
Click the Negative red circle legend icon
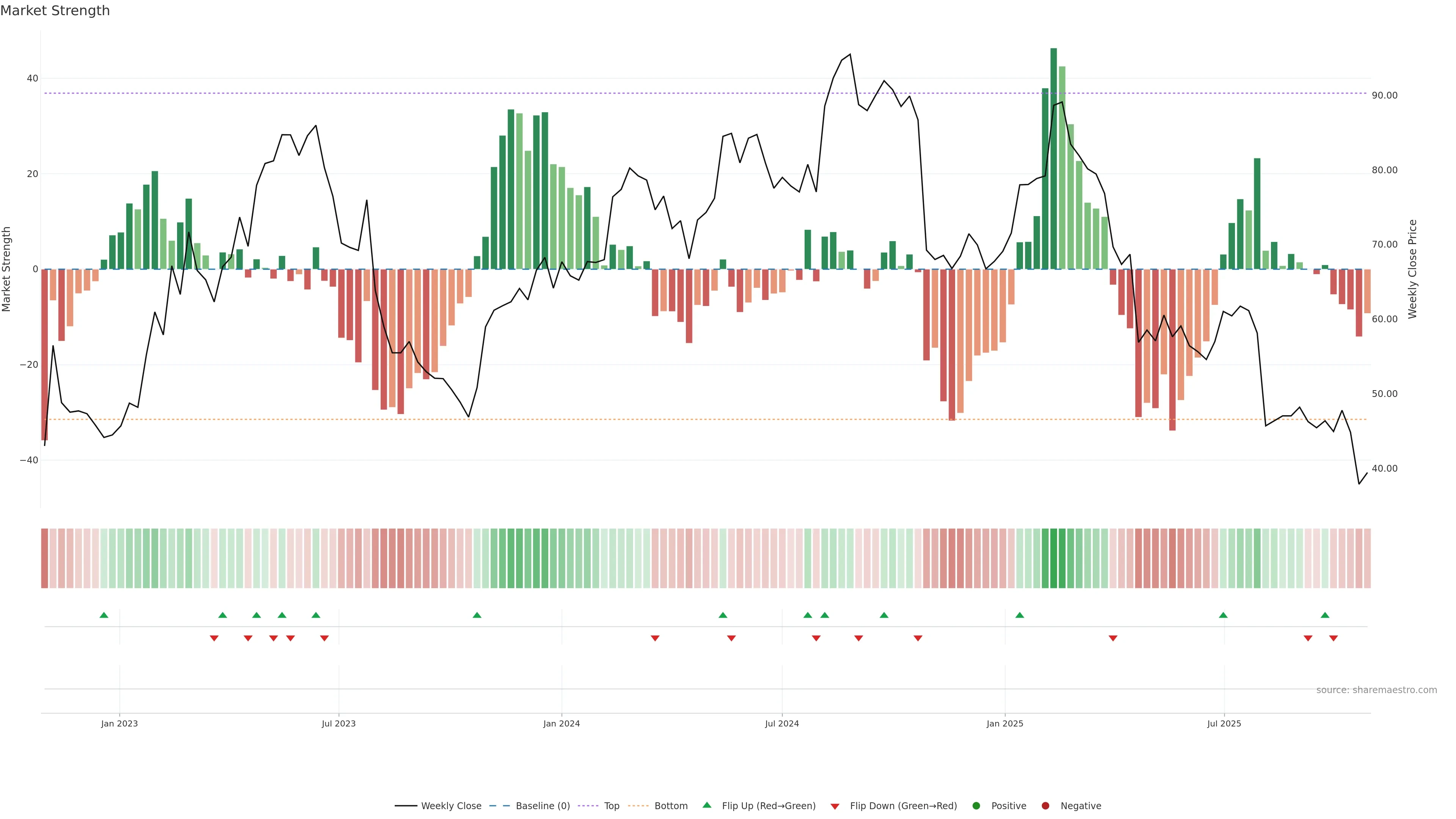click(1045, 805)
